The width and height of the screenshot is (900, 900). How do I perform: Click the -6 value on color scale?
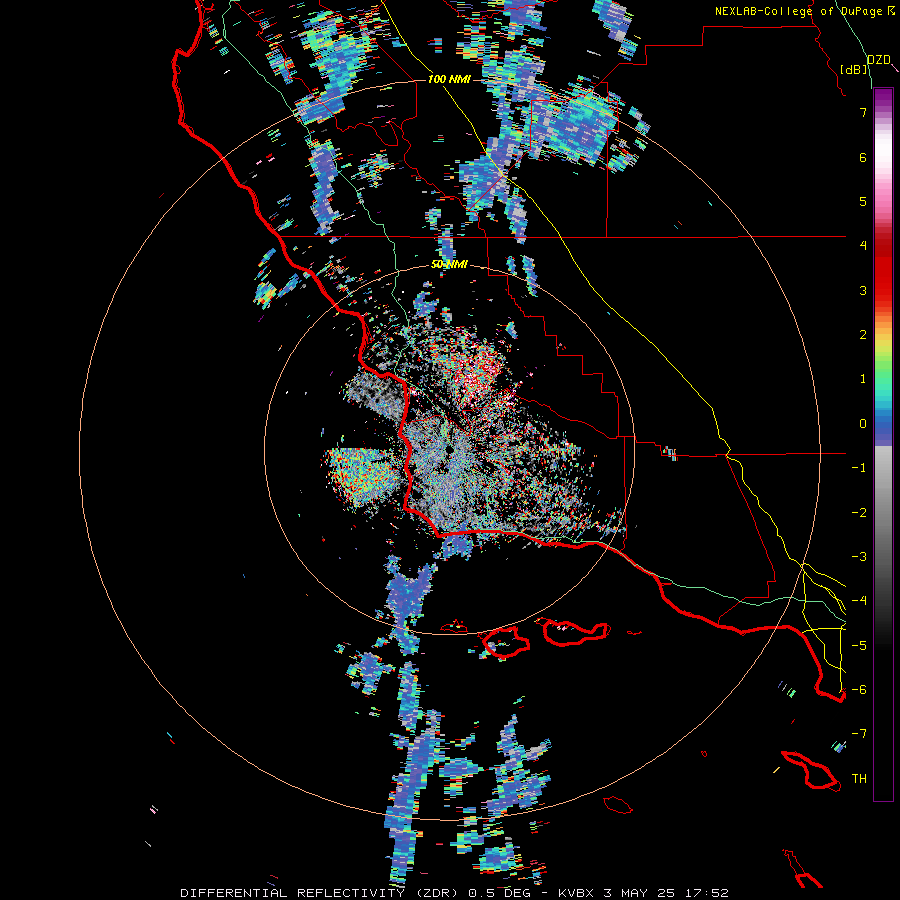coord(859,690)
